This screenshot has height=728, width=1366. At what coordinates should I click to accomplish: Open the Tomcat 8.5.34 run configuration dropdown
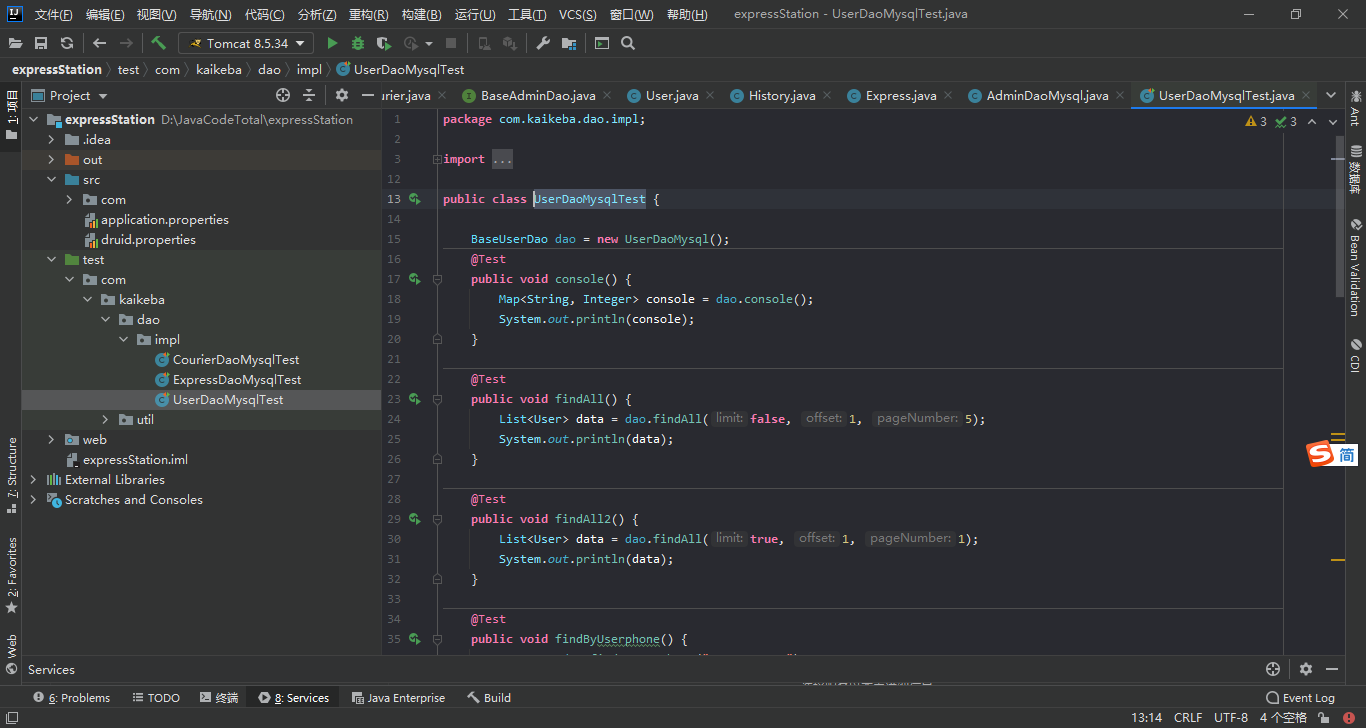[x=246, y=43]
